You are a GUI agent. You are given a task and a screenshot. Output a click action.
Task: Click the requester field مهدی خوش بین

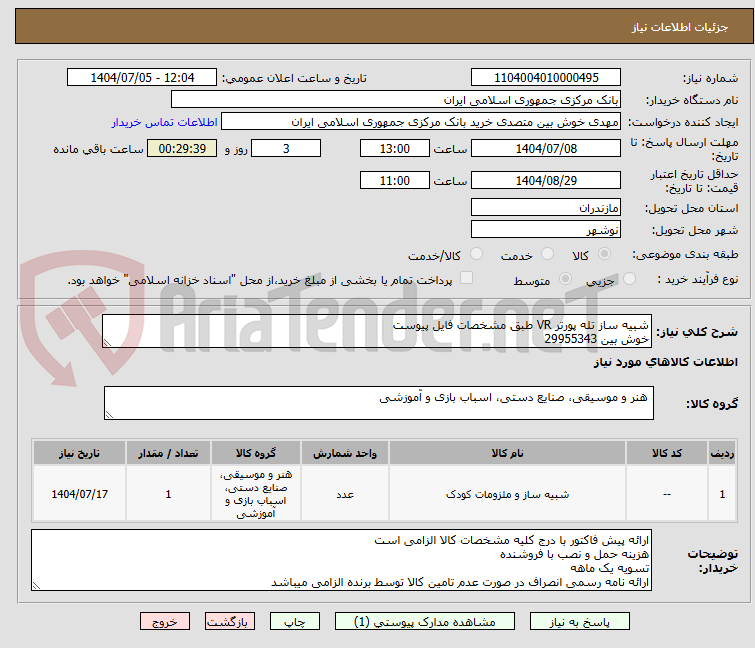[x=421, y=122]
